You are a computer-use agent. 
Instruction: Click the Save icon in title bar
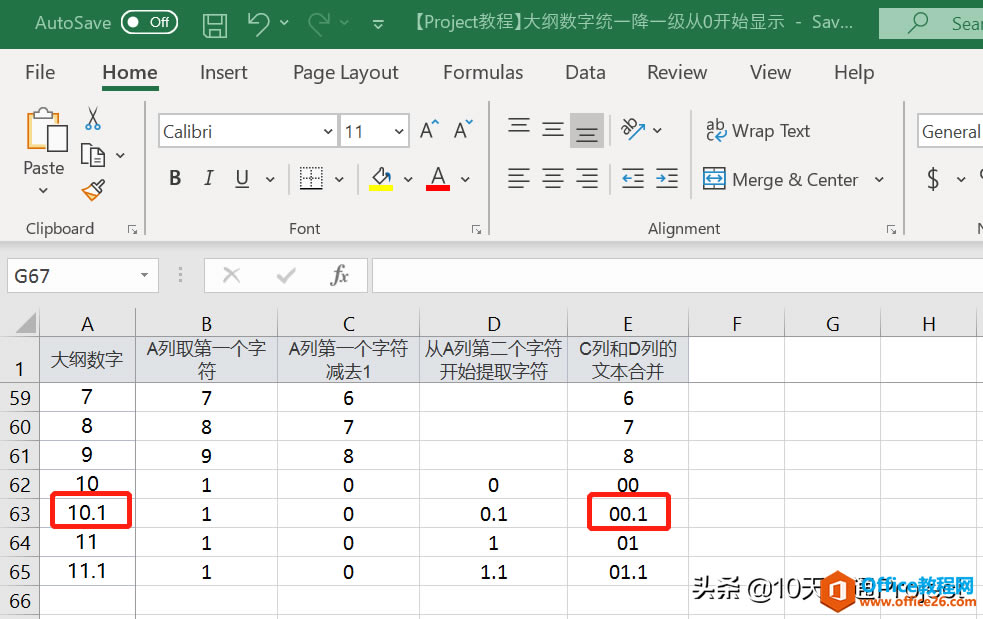coord(214,22)
